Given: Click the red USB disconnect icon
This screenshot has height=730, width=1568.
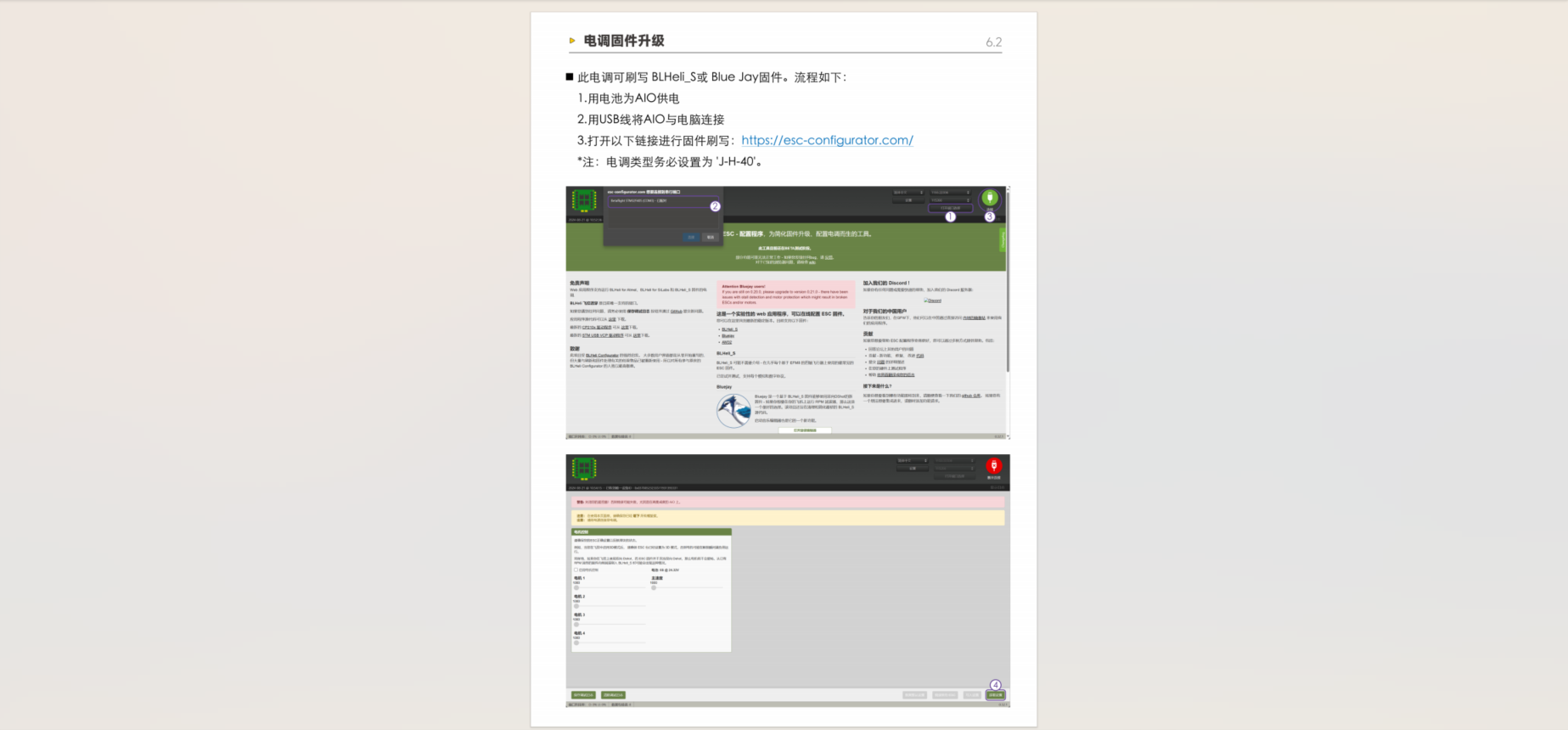Looking at the screenshot, I should click(x=993, y=465).
